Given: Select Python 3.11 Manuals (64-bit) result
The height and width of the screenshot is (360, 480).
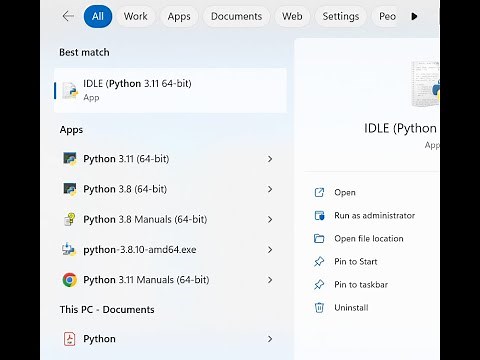Looking at the screenshot, I should point(169,280).
